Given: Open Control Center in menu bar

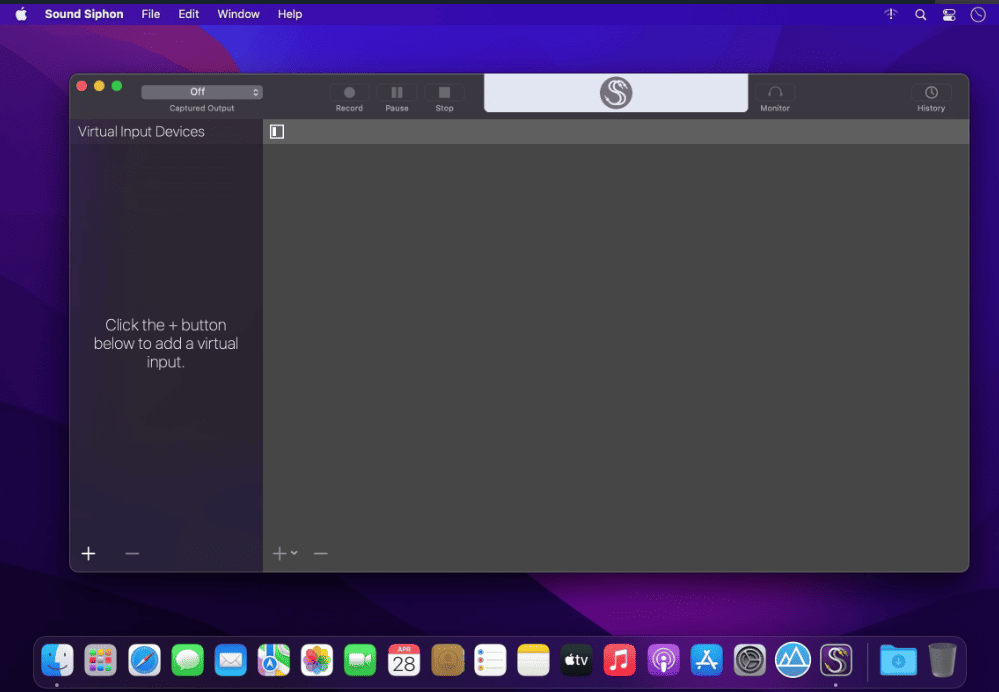Looking at the screenshot, I should [949, 15].
